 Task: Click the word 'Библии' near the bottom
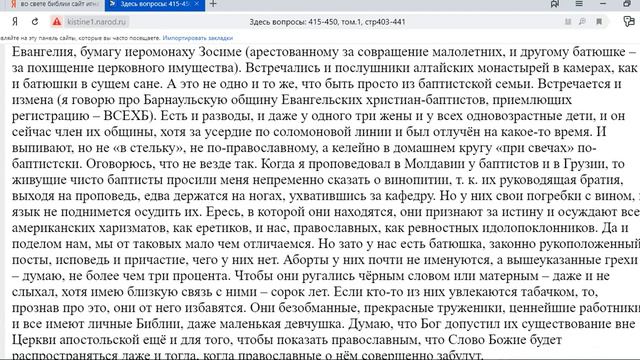point(158,324)
